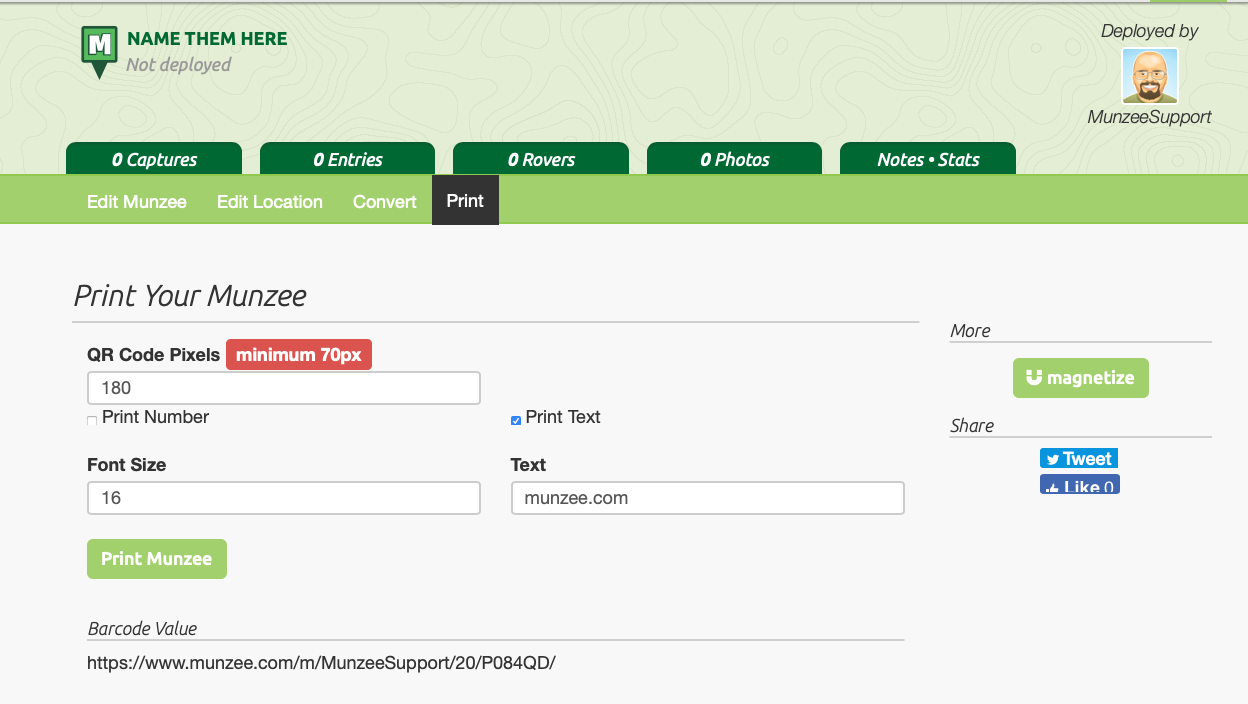Click the green Munzee pin icon
1248x704 pixels.
(x=99, y=52)
